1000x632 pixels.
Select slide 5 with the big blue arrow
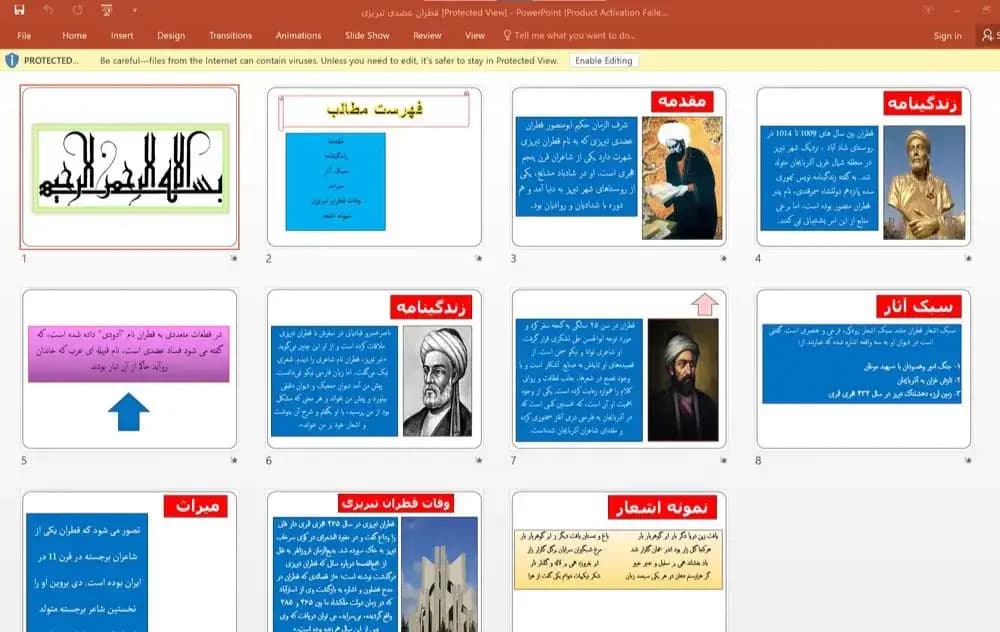pyautogui.click(x=129, y=369)
